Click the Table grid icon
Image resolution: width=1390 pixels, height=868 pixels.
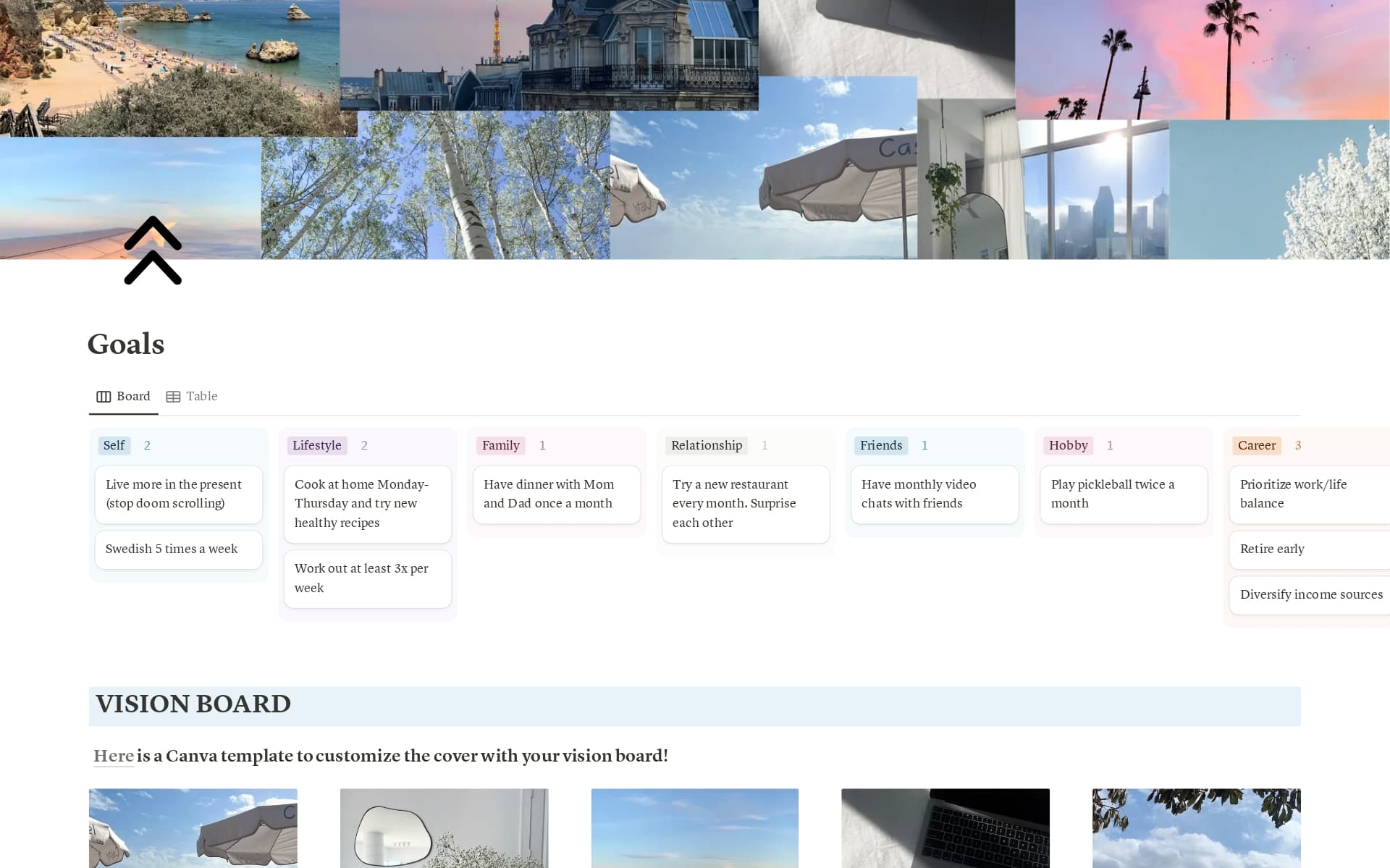pos(173,396)
